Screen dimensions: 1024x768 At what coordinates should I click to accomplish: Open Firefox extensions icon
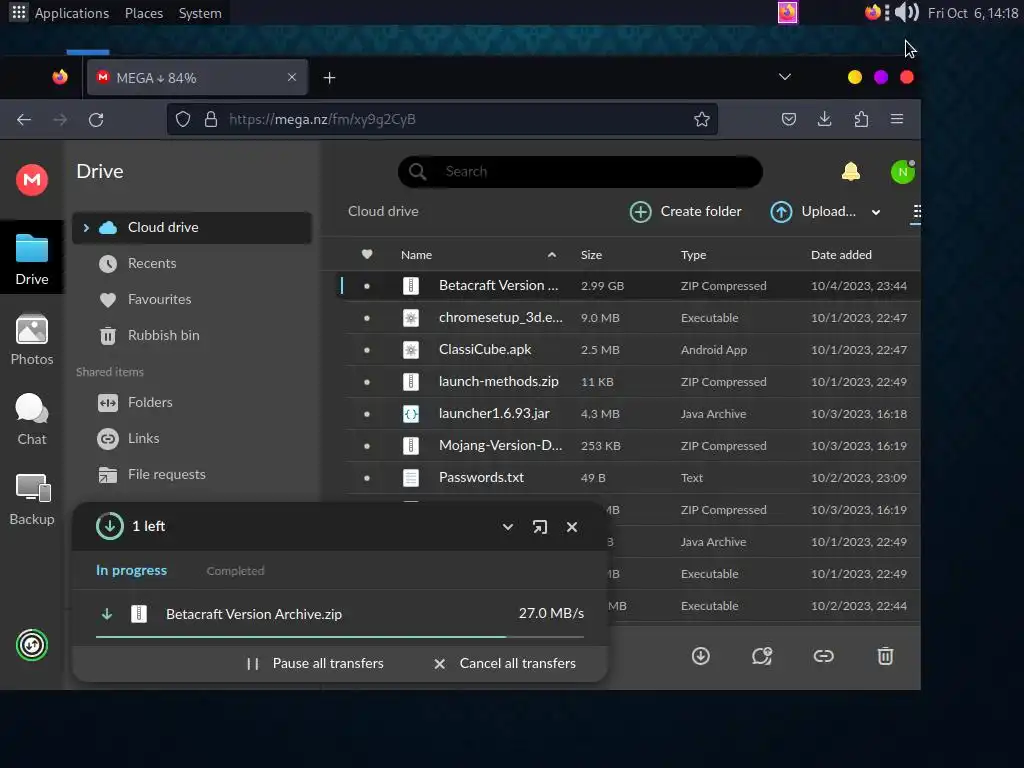[861, 119]
